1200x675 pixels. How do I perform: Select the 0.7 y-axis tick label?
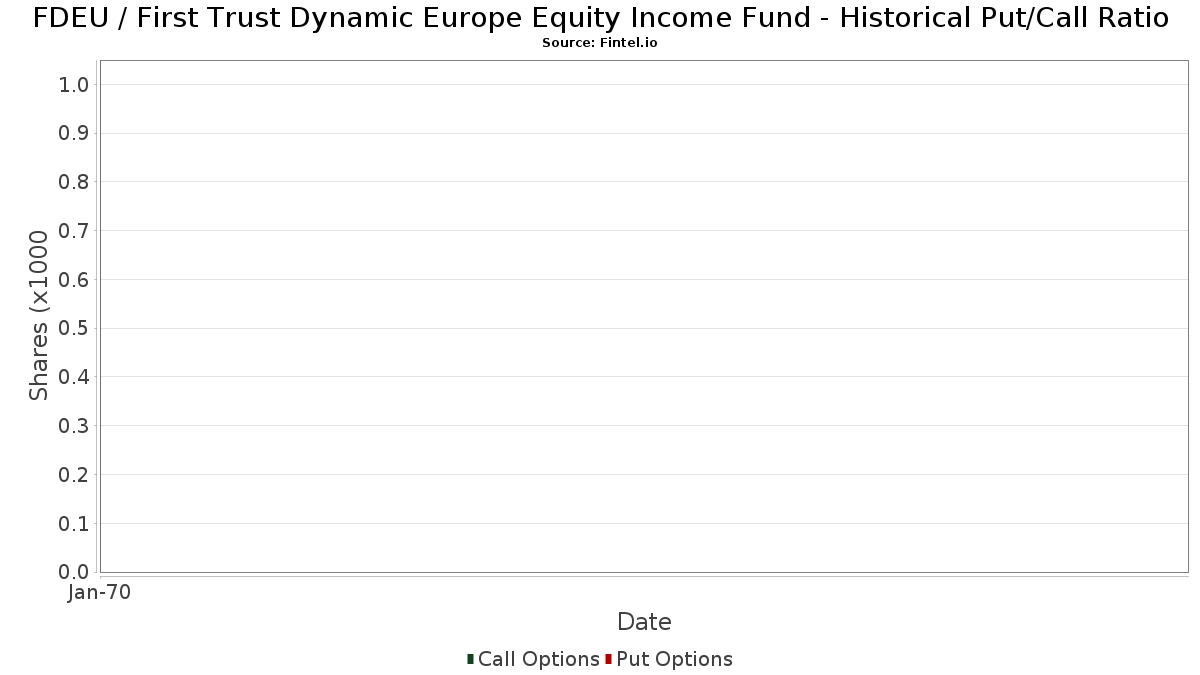coord(74,231)
